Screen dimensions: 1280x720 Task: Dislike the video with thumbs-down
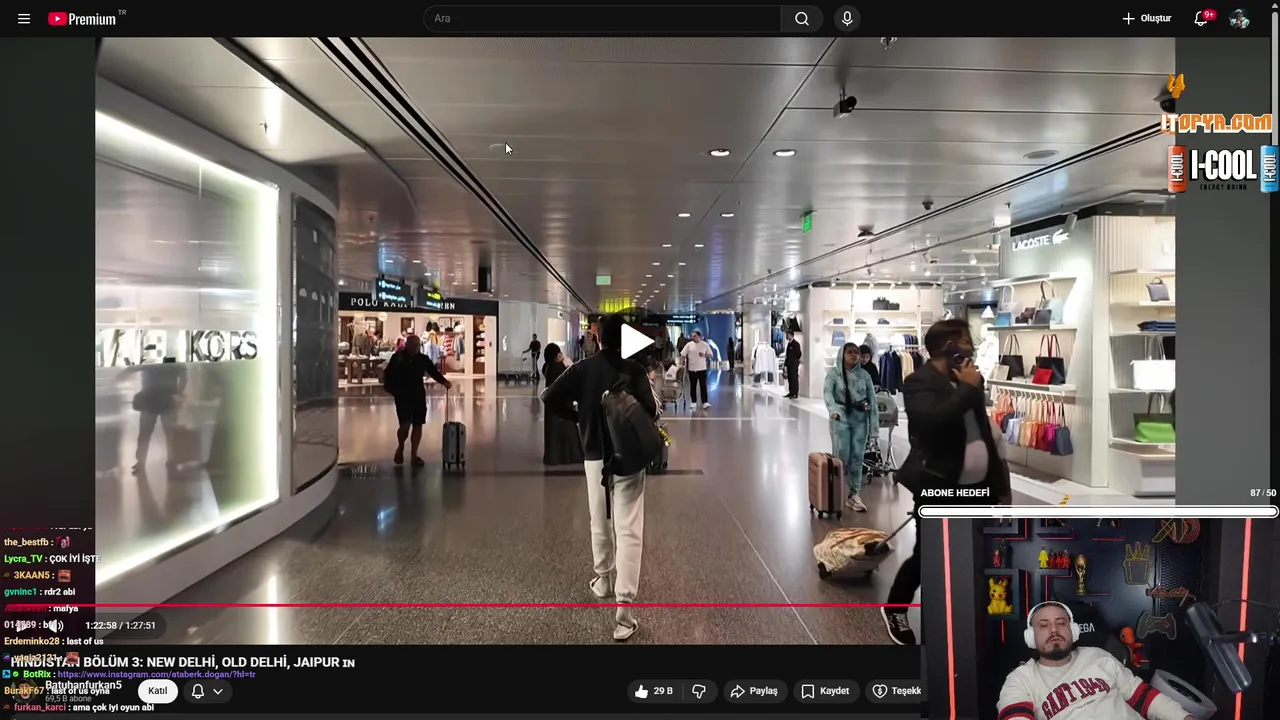coord(699,691)
